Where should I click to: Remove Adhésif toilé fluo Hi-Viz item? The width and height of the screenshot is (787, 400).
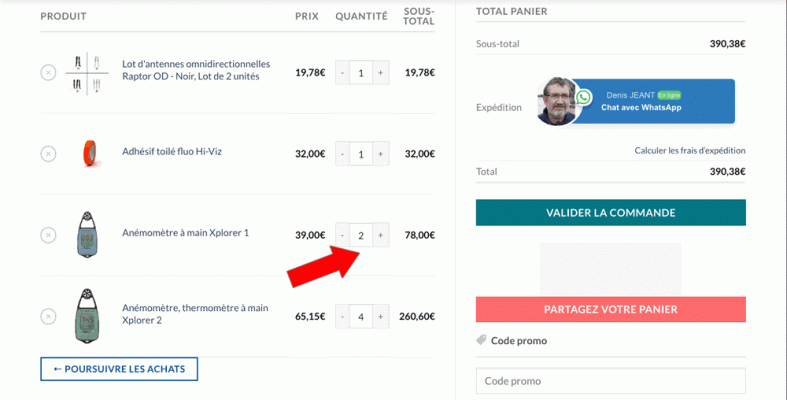point(48,153)
